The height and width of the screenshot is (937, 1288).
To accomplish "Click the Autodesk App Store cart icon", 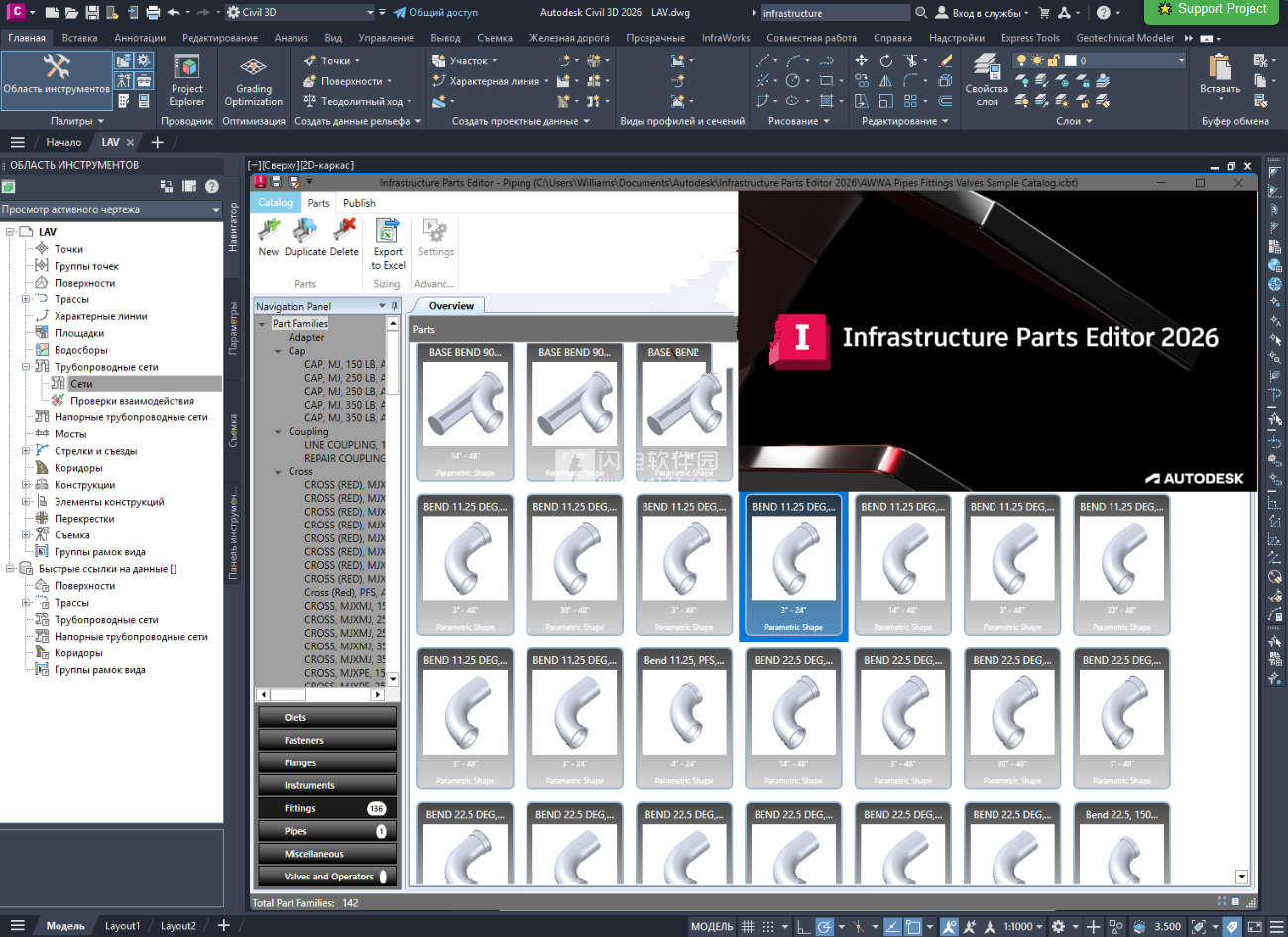I will click(x=1044, y=13).
